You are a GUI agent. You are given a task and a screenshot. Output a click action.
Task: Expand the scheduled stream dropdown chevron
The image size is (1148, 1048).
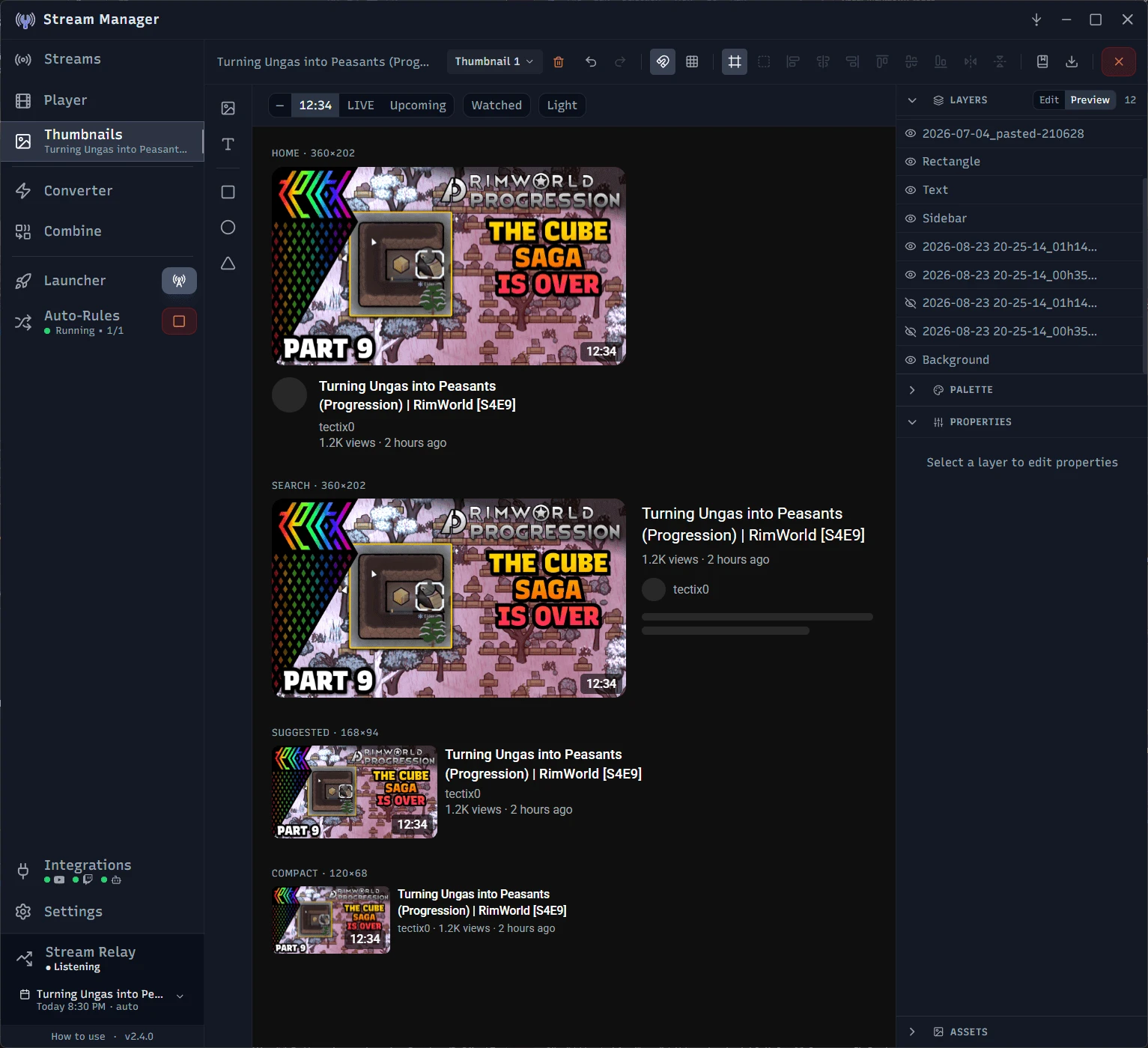[180, 996]
